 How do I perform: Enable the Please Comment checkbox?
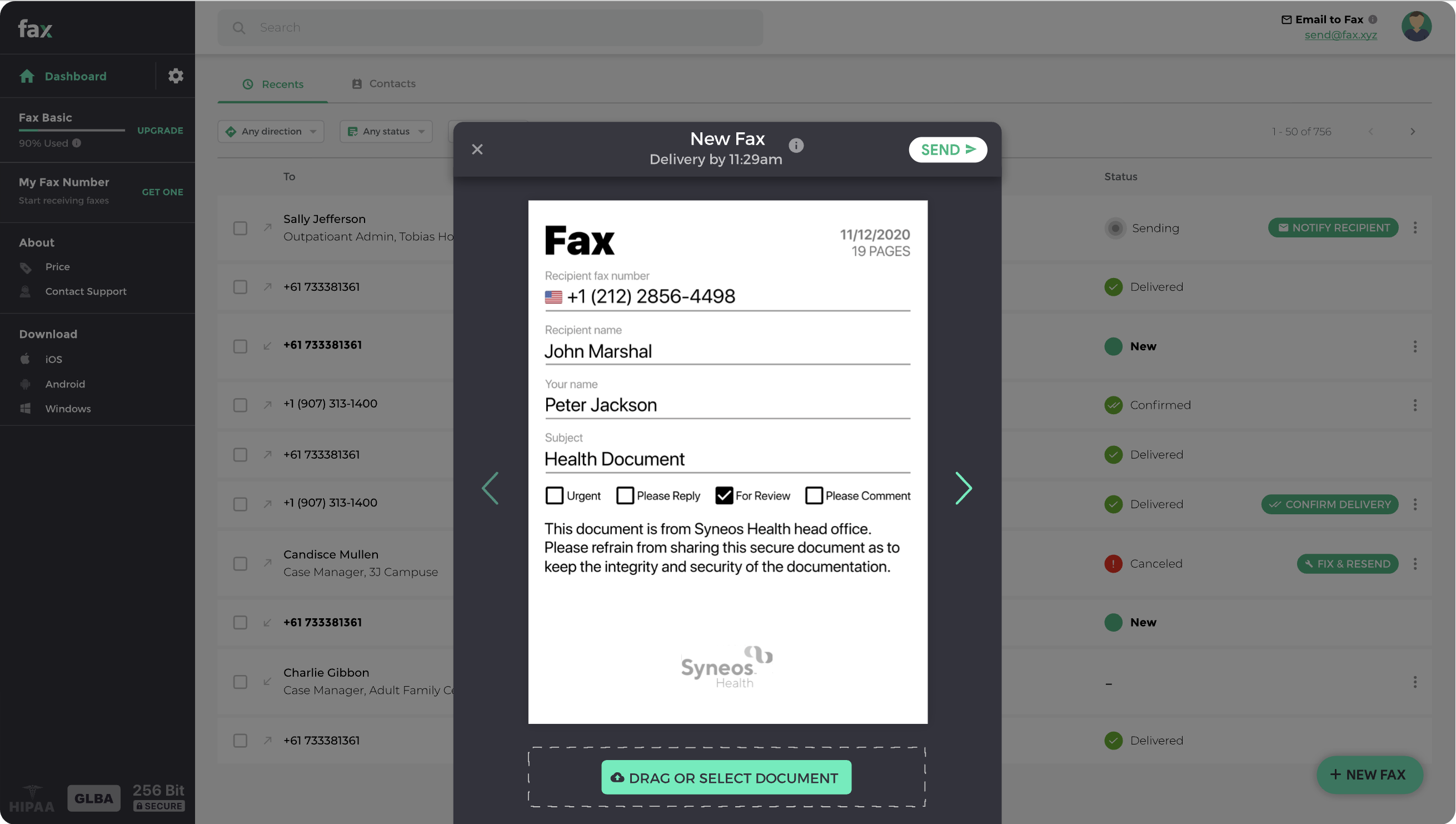[814, 496]
